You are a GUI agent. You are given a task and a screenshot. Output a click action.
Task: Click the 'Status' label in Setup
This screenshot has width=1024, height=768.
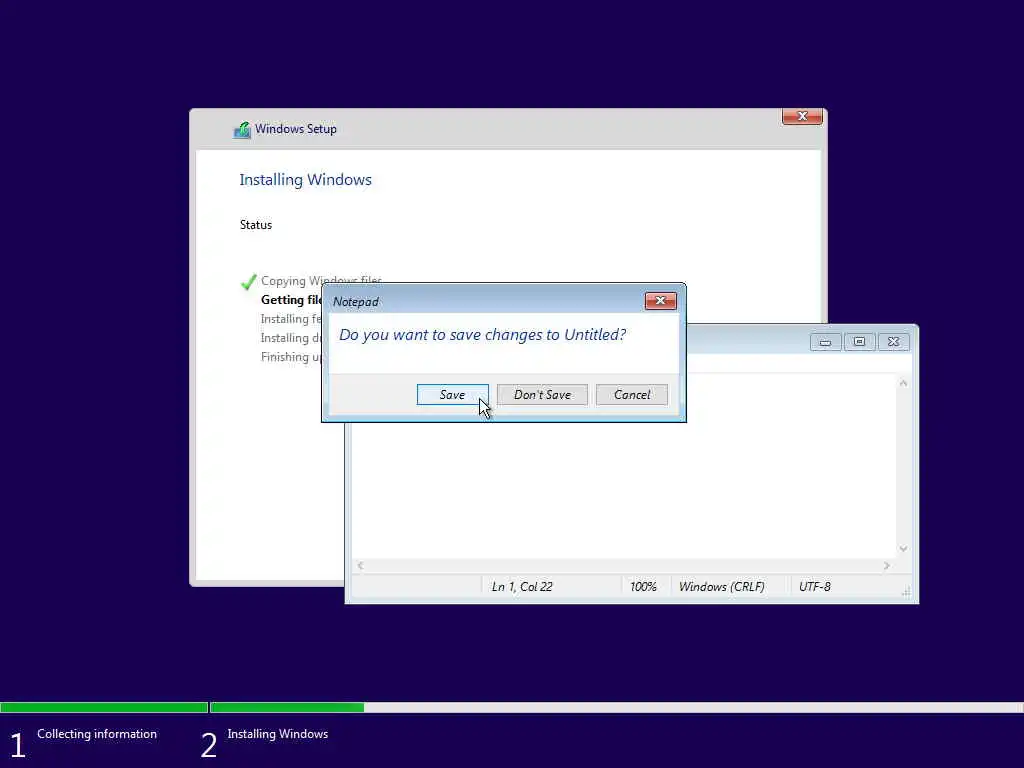tap(255, 225)
